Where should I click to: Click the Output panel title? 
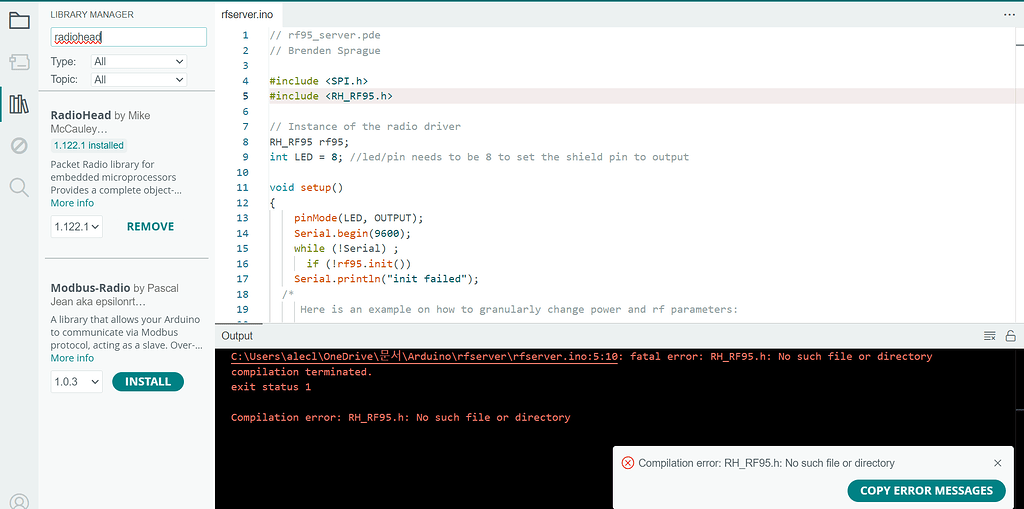(237, 336)
